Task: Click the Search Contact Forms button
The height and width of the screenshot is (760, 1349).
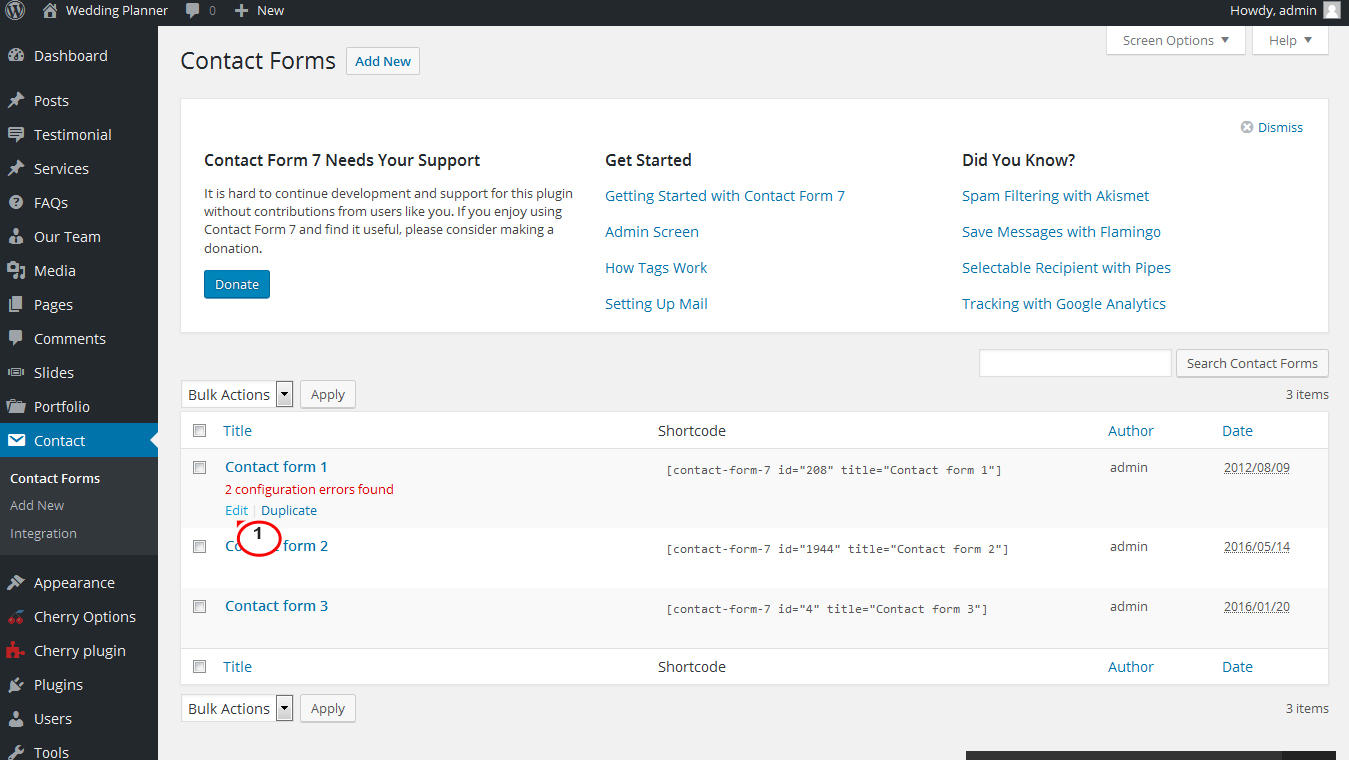Action: coord(1252,363)
